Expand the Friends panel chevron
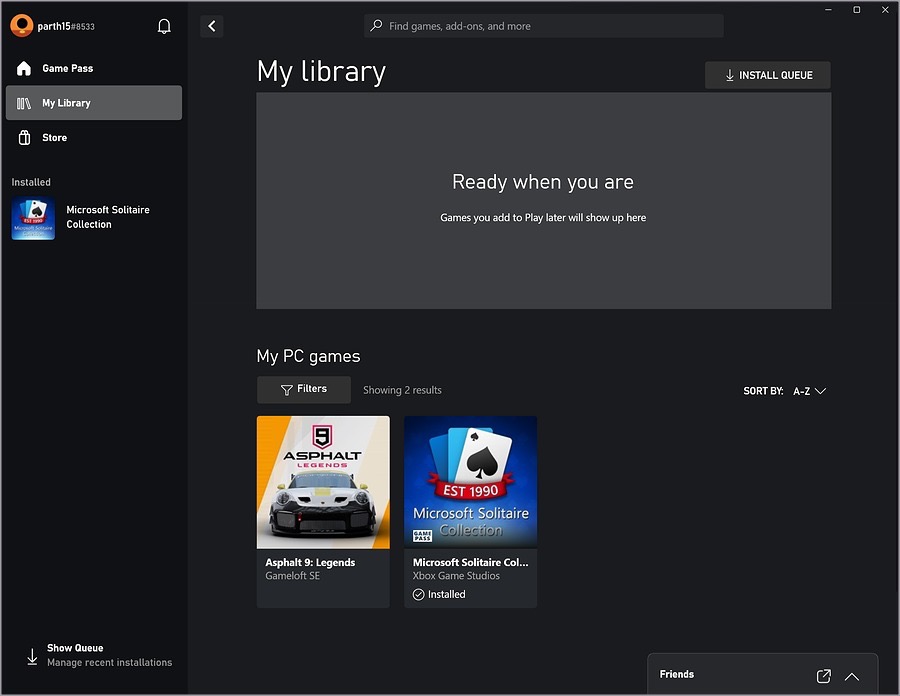The image size is (900, 696). pyautogui.click(x=852, y=676)
